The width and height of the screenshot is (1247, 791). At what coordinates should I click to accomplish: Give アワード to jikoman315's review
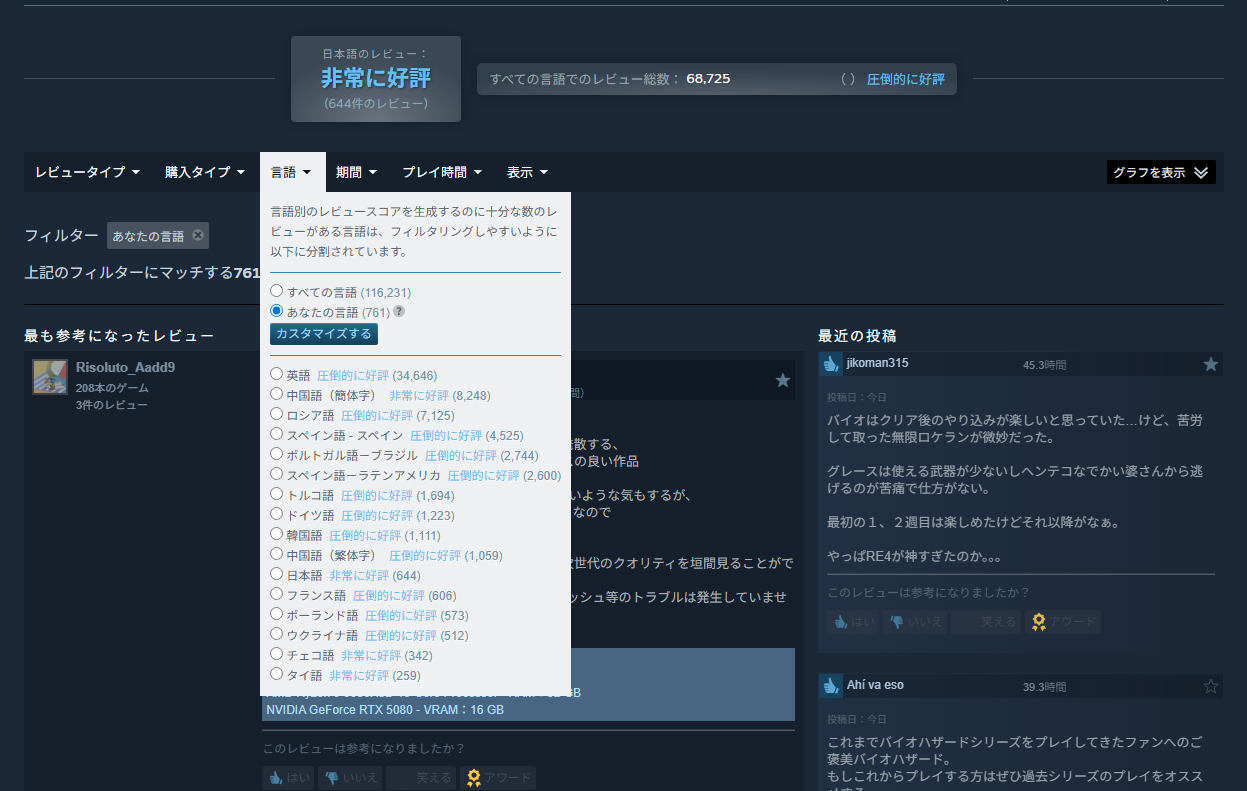(x=1064, y=622)
